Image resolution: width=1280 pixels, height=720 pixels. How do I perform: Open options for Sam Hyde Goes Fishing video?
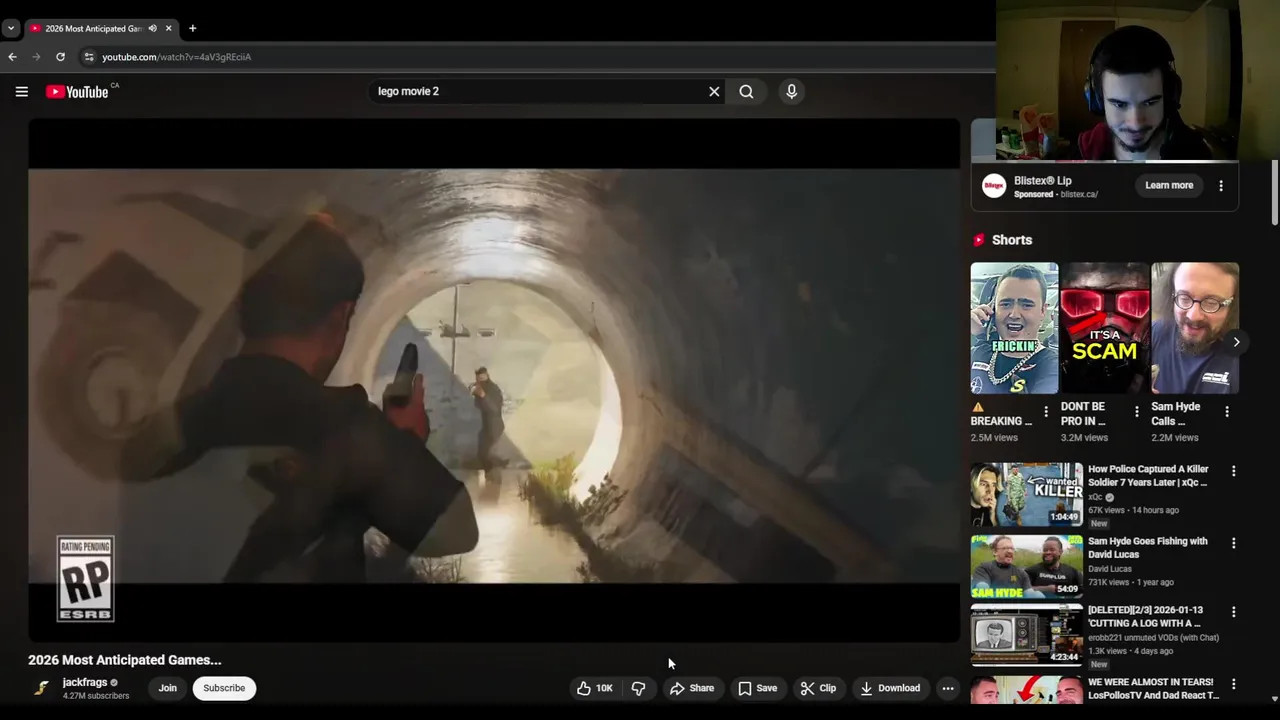[x=1233, y=543]
